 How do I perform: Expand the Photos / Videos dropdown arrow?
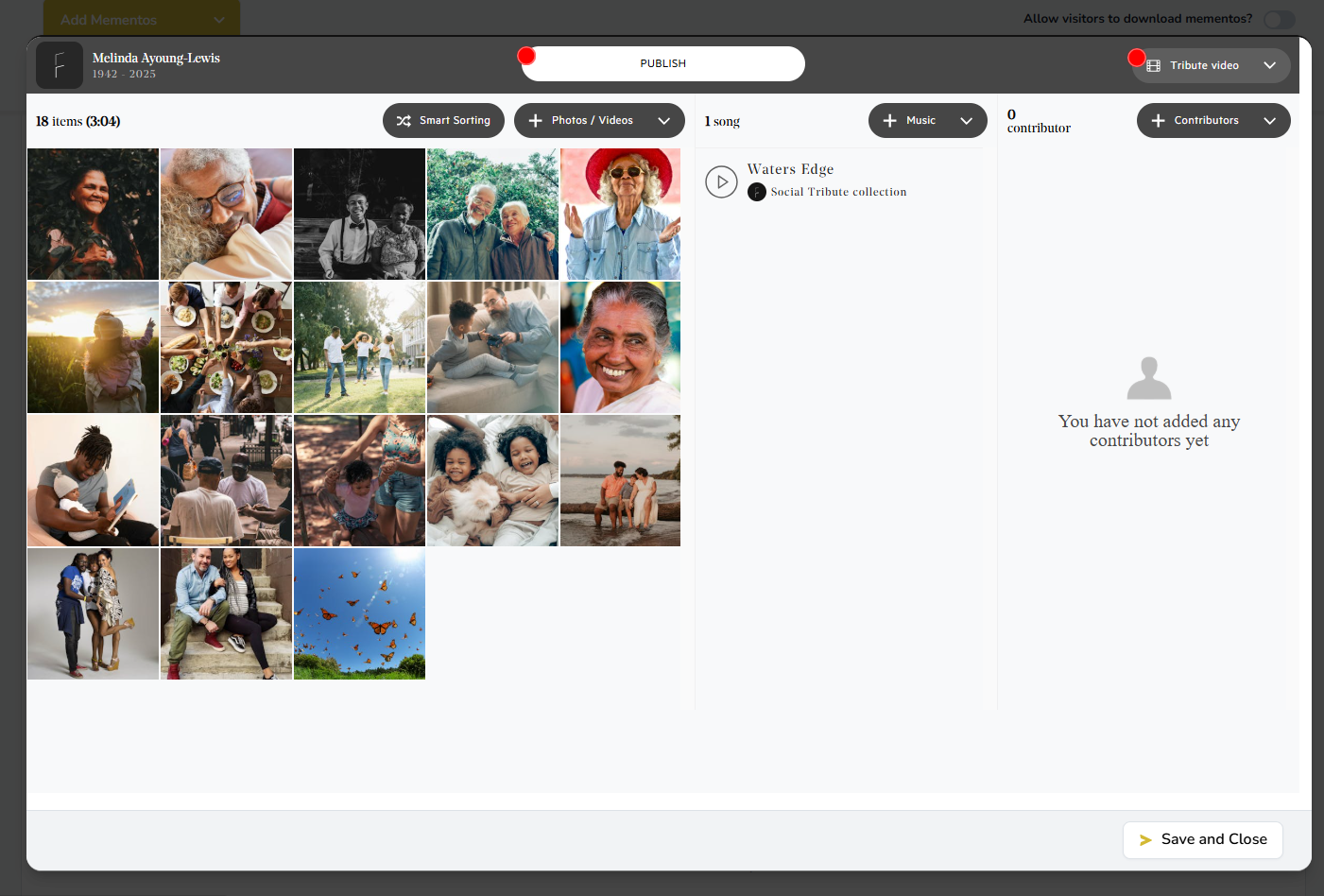(664, 121)
